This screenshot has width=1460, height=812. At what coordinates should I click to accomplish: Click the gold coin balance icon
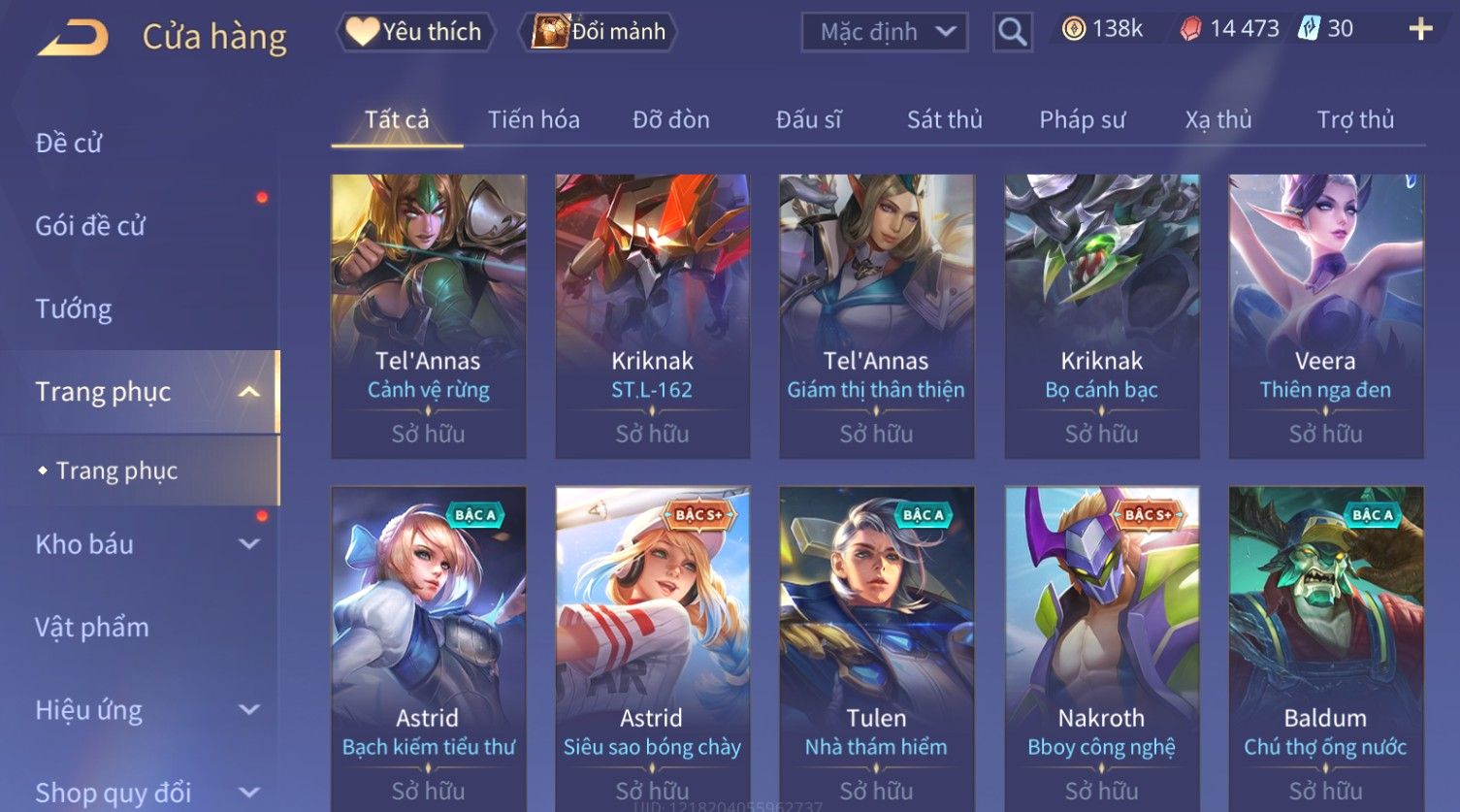click(1074, 29)
